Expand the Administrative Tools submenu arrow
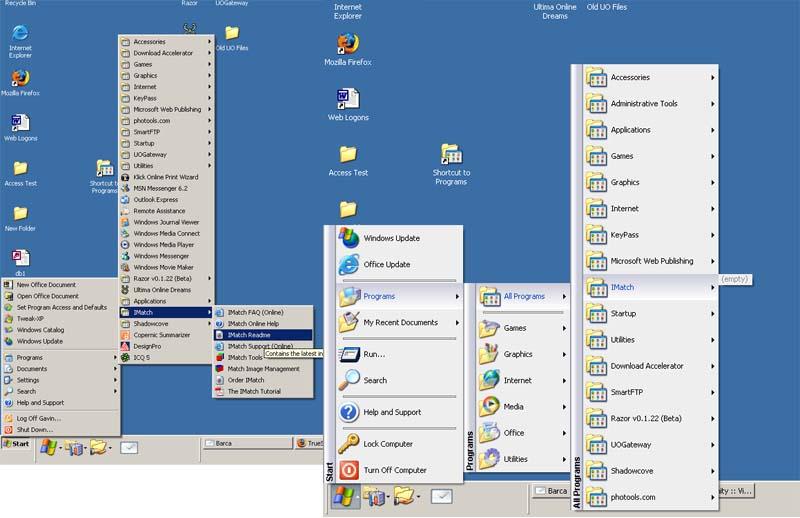The height and width of the screenshot is (518, 800). [712, 104]
